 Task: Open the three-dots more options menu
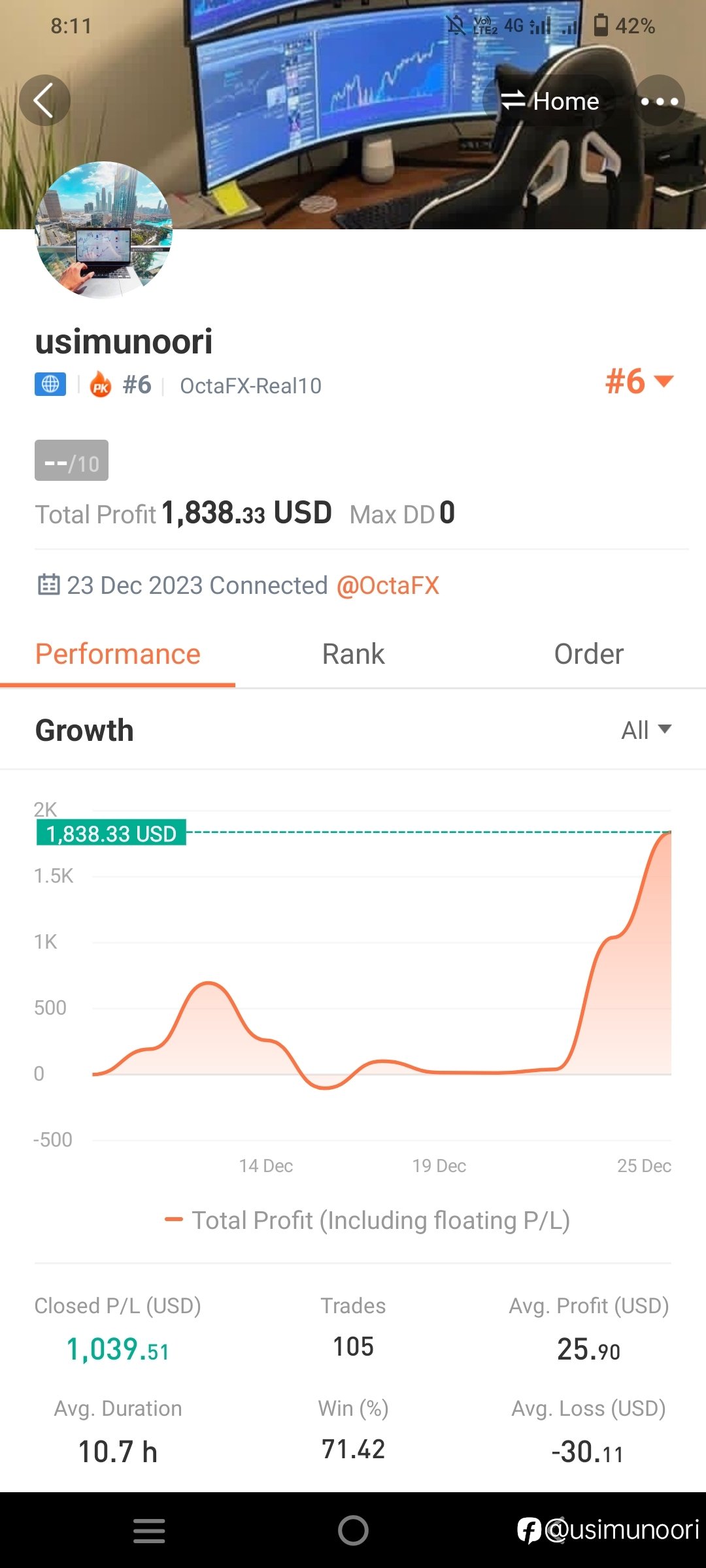click(x=659, y=101)
